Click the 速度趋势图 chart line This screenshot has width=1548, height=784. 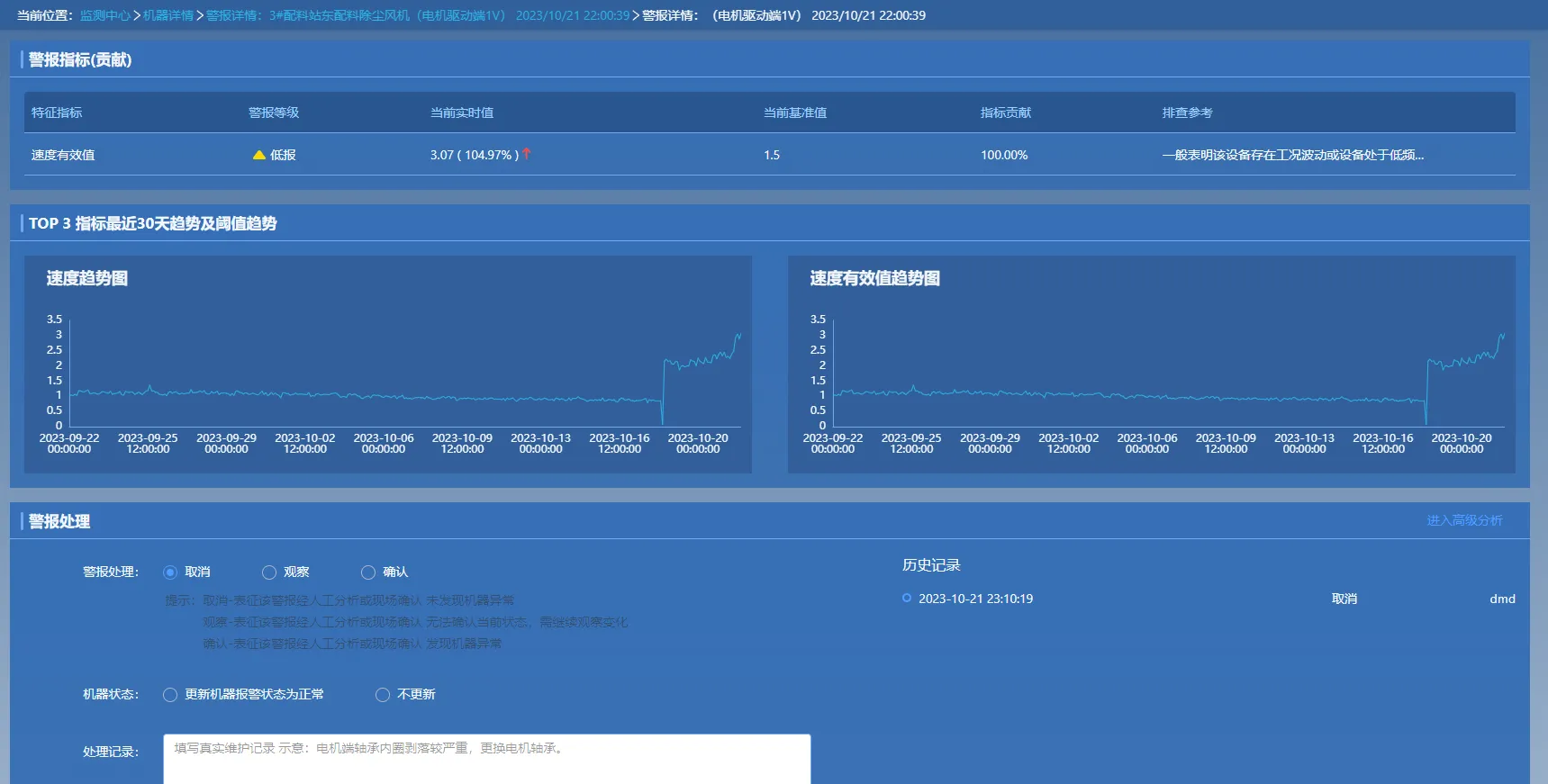[x=360, y=396]
